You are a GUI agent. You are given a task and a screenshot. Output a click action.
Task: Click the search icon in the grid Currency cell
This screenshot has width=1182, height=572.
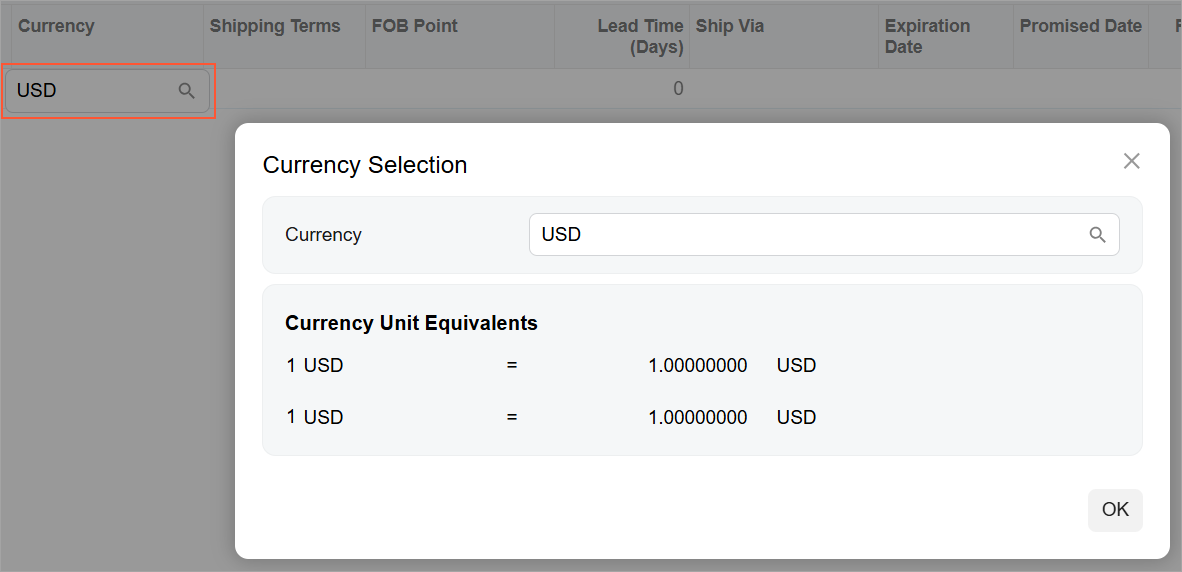[x=186, y=91]
